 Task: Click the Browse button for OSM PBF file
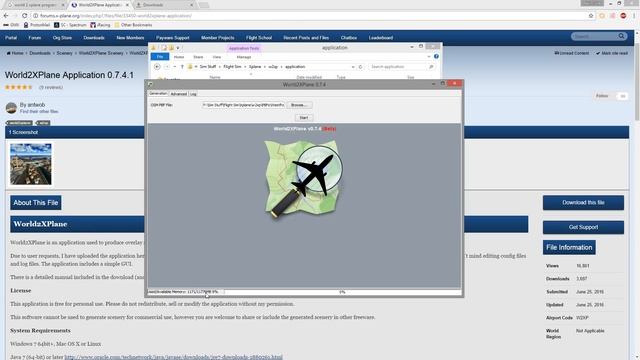299,105
